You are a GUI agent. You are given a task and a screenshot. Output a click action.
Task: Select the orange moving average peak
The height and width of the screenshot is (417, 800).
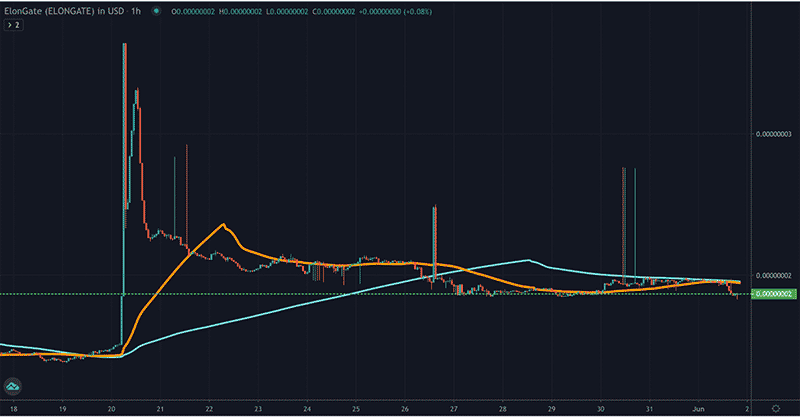coord(223,224)
